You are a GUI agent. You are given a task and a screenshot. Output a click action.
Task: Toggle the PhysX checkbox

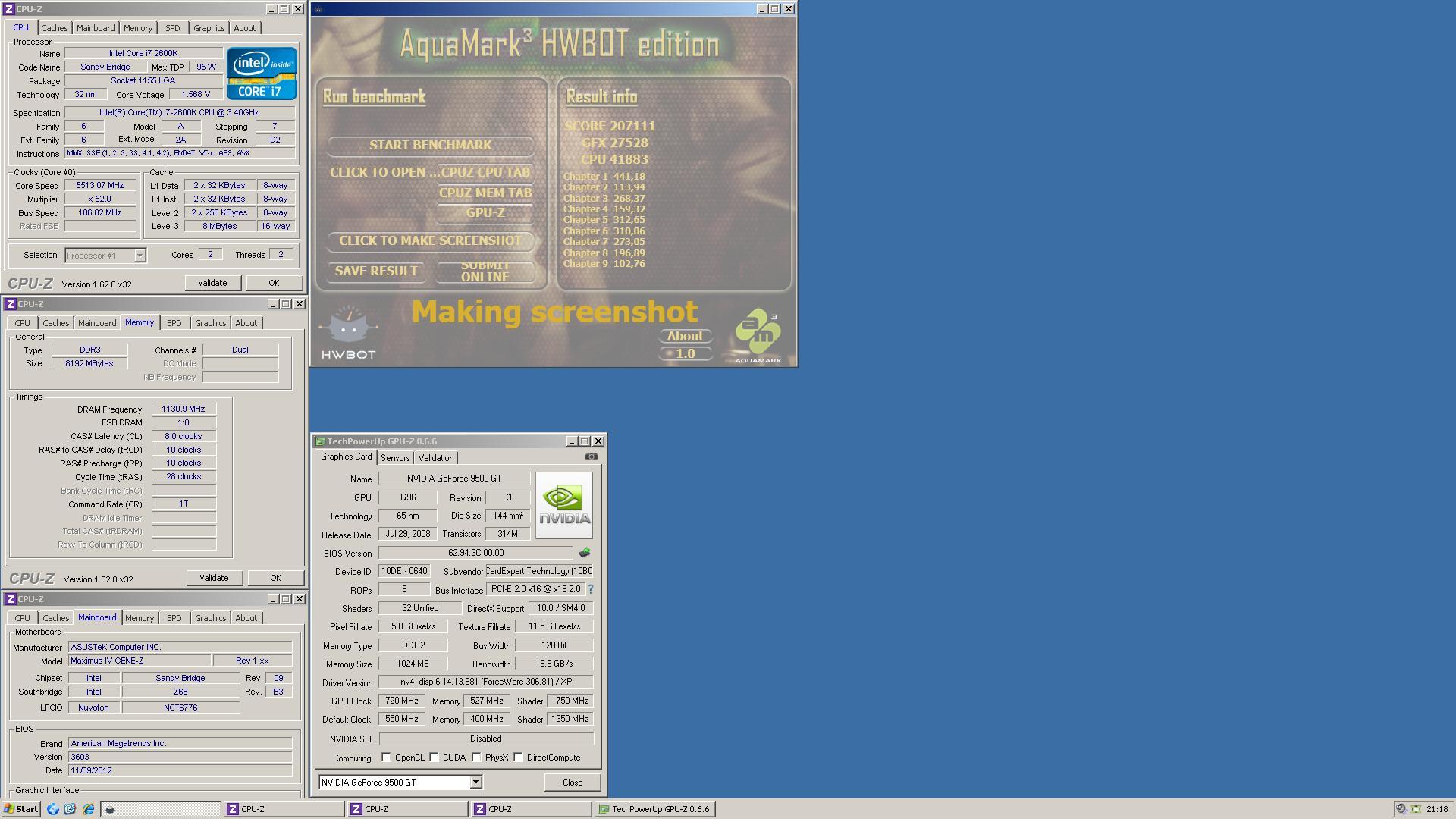477,758
